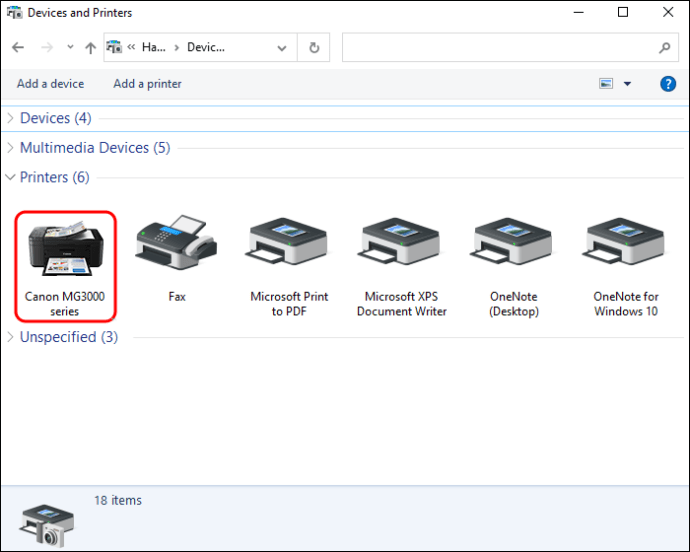Refresh the Devices and Printers view
This screenshot has width=690, height=552.
coord(314,47)
